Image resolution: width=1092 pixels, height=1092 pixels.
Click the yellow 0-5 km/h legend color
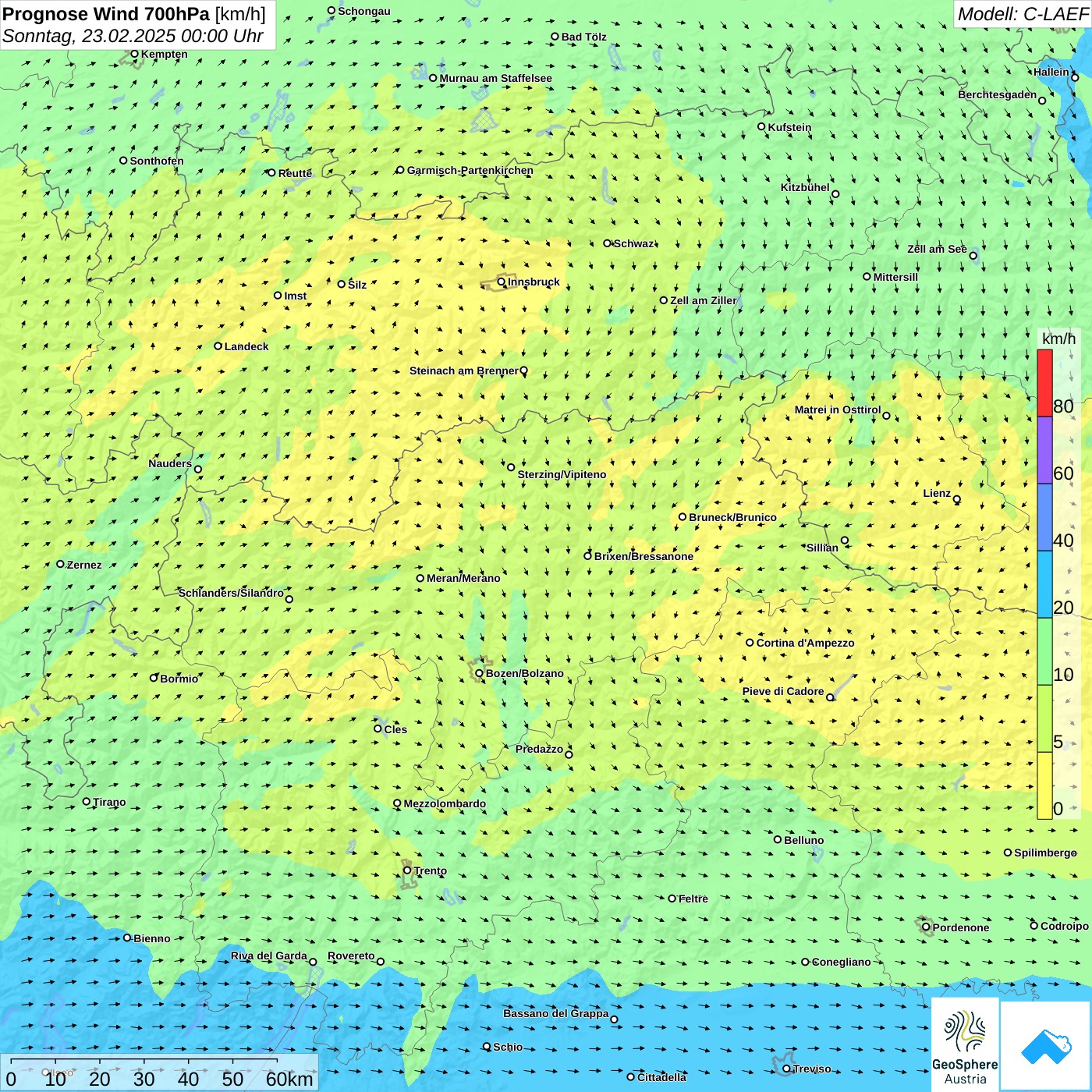pos(1044,785)
